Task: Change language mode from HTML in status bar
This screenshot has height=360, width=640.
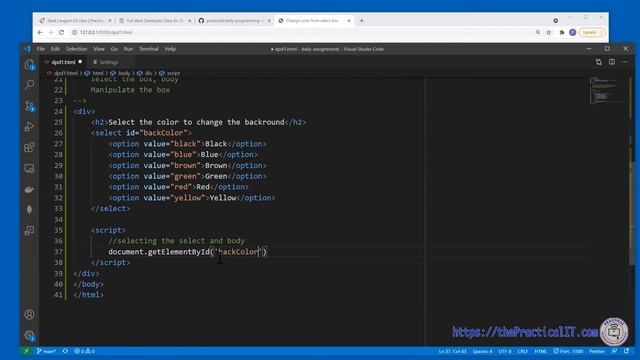Action: tap(540, 351)
